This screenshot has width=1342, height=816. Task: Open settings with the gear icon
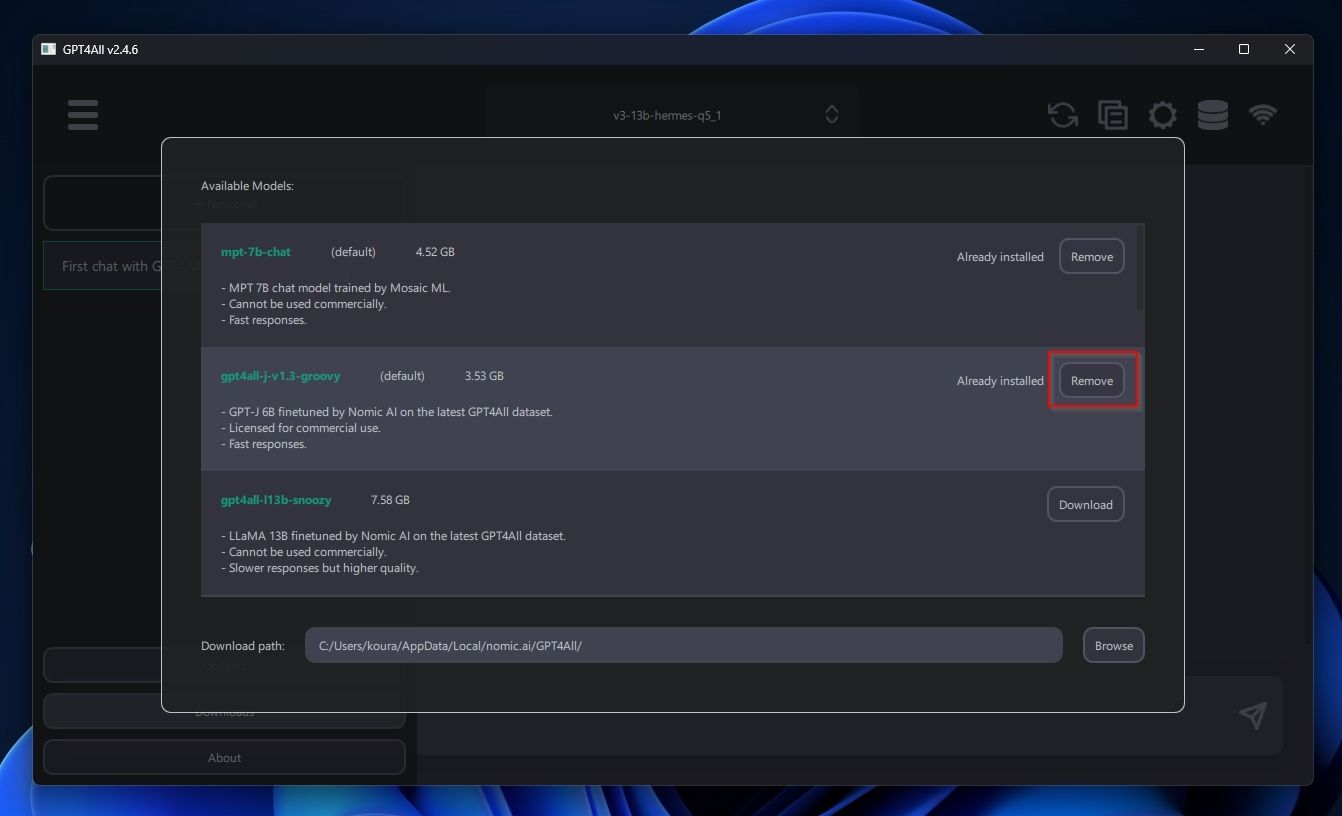coord(1162,115)
